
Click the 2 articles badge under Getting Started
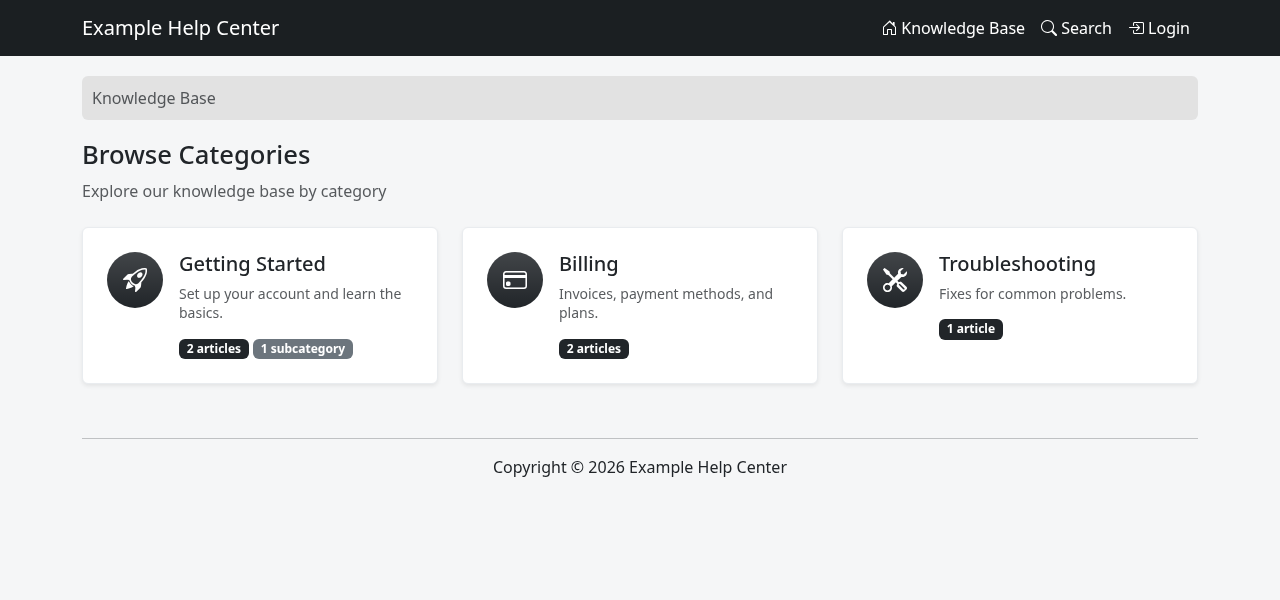pos(214,349)
